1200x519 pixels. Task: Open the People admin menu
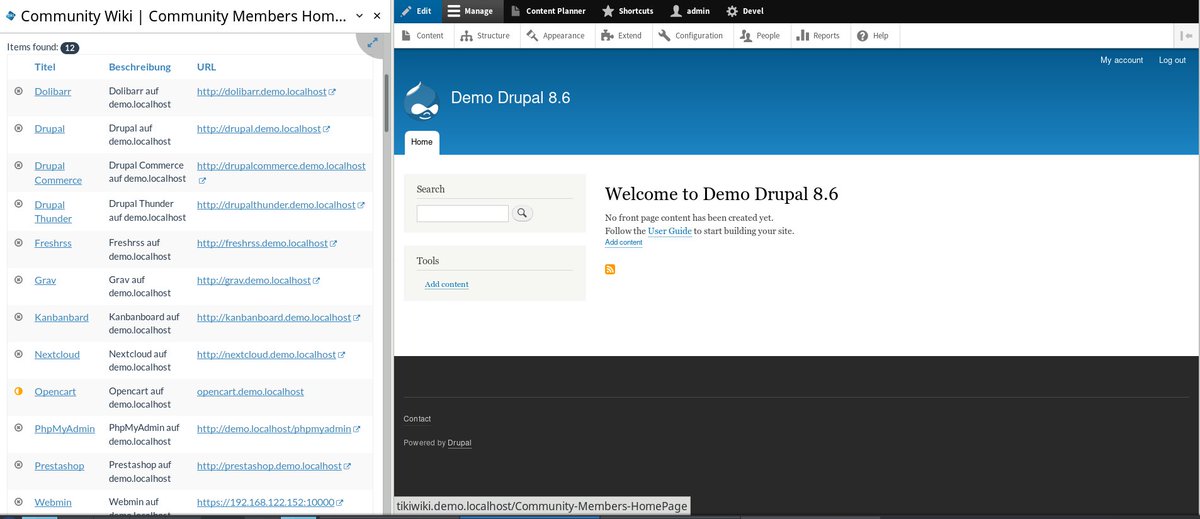point(760,35)
